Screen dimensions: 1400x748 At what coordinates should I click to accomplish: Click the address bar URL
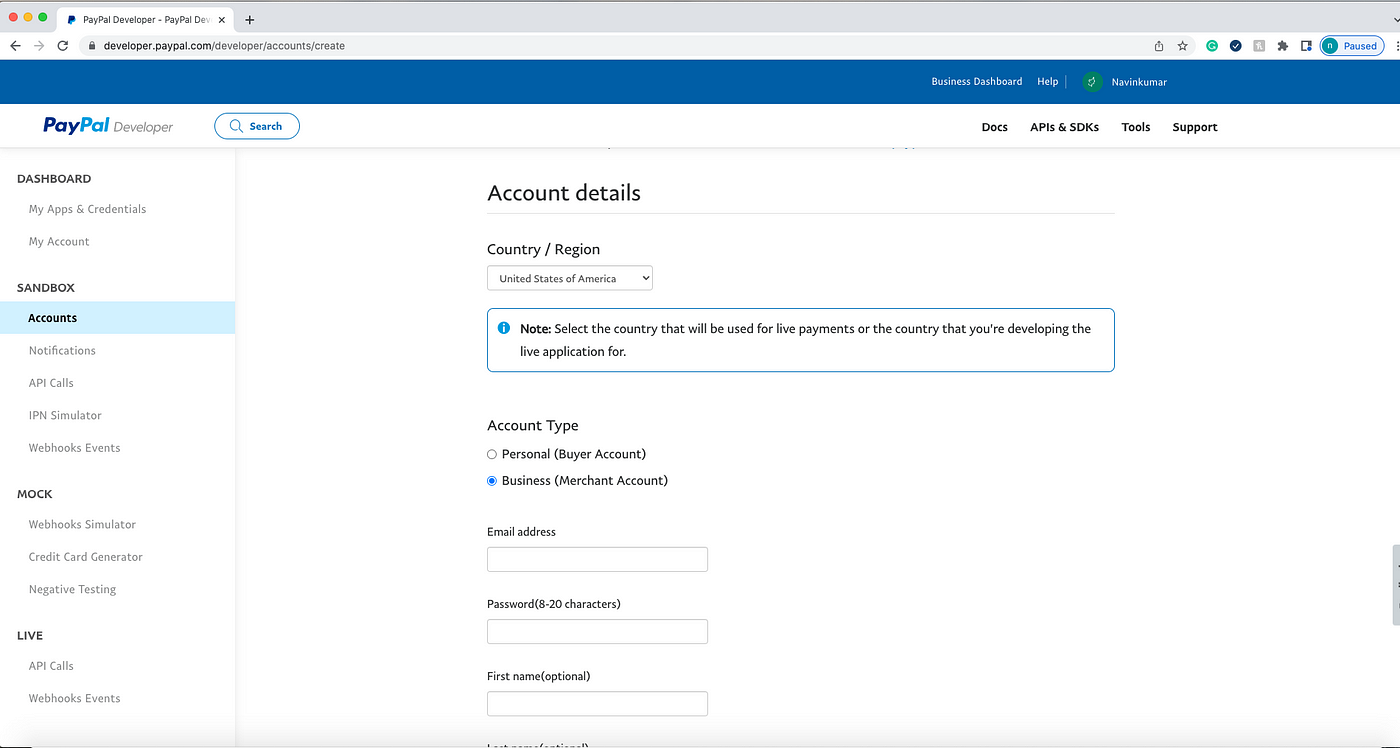point(224,46)
